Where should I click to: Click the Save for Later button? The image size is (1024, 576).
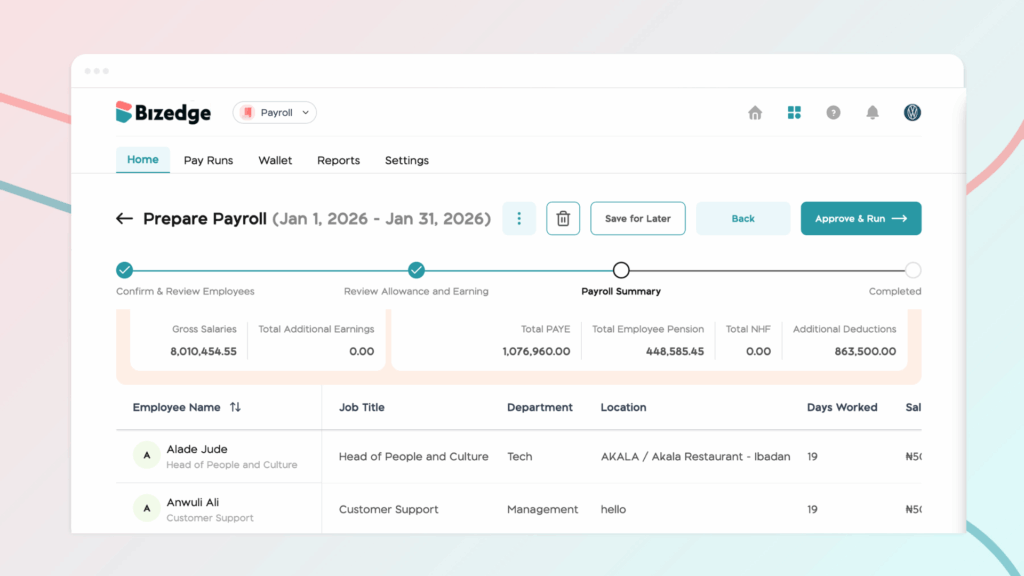[x=638, y=219]
